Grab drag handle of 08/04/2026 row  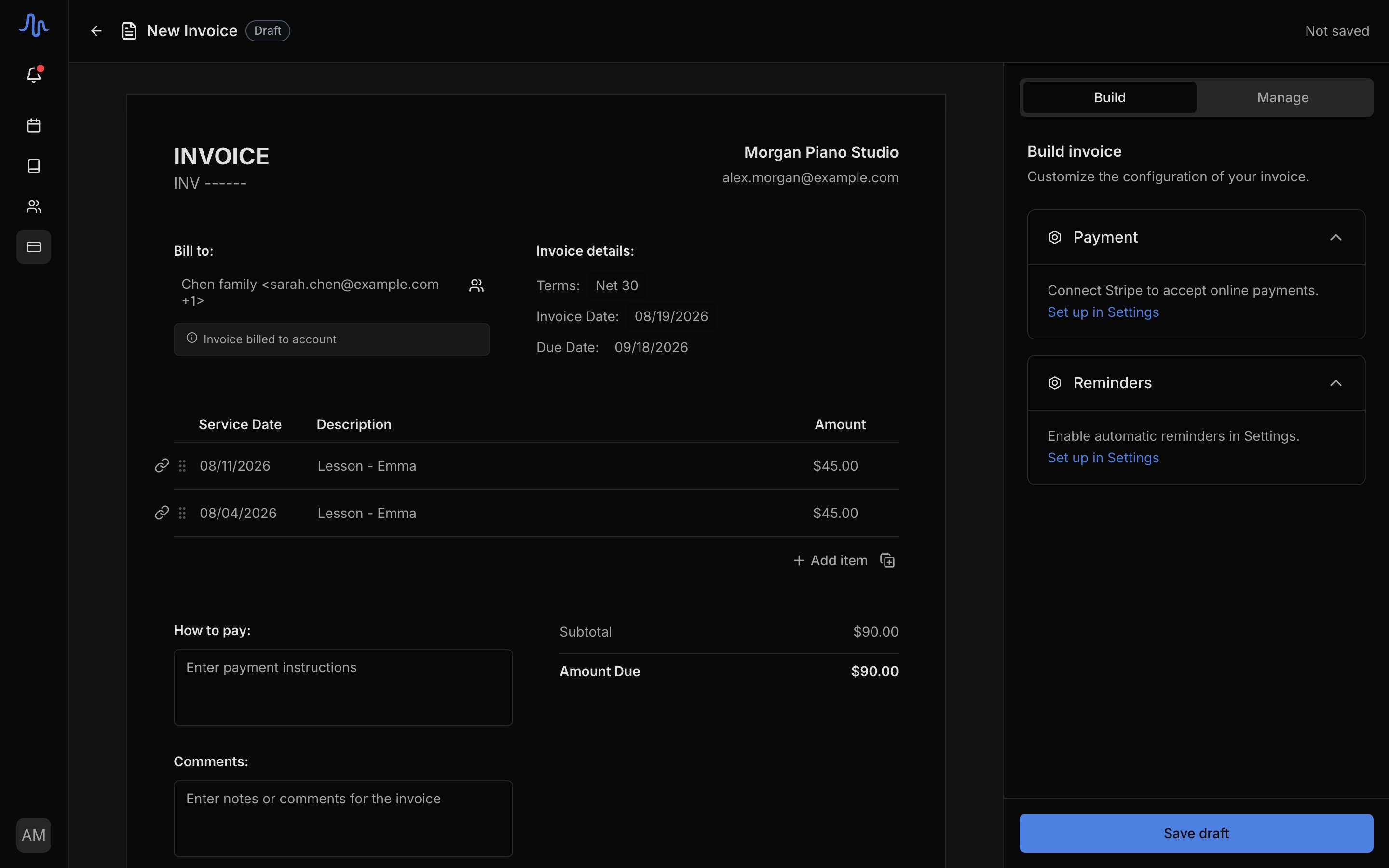pyautogui.click(x=182, y=513)
